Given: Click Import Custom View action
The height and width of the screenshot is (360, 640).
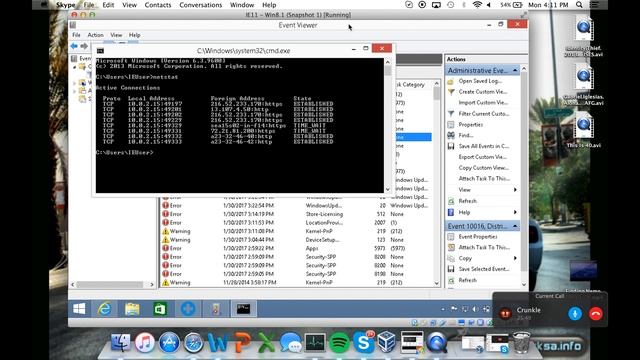Looking at the screenshot, I should 483,102.
